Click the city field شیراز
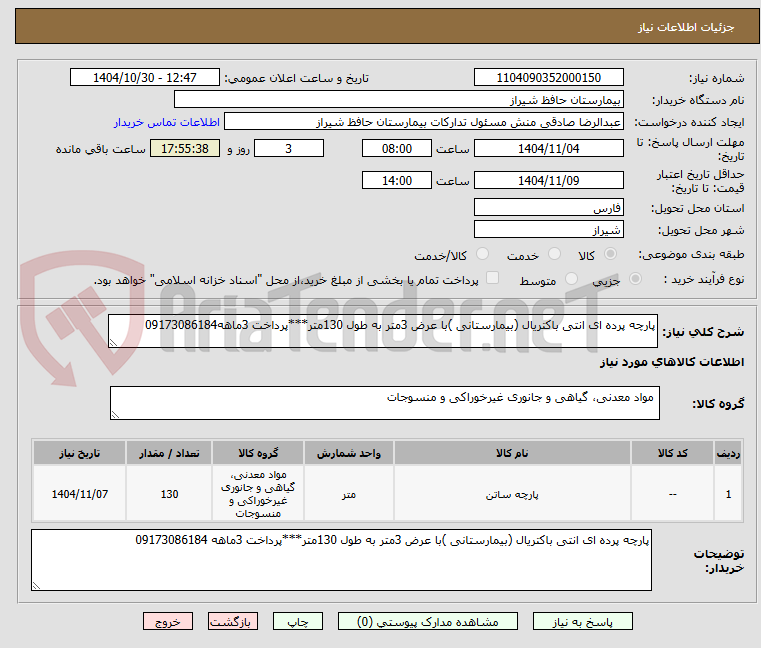 point(548,230)
